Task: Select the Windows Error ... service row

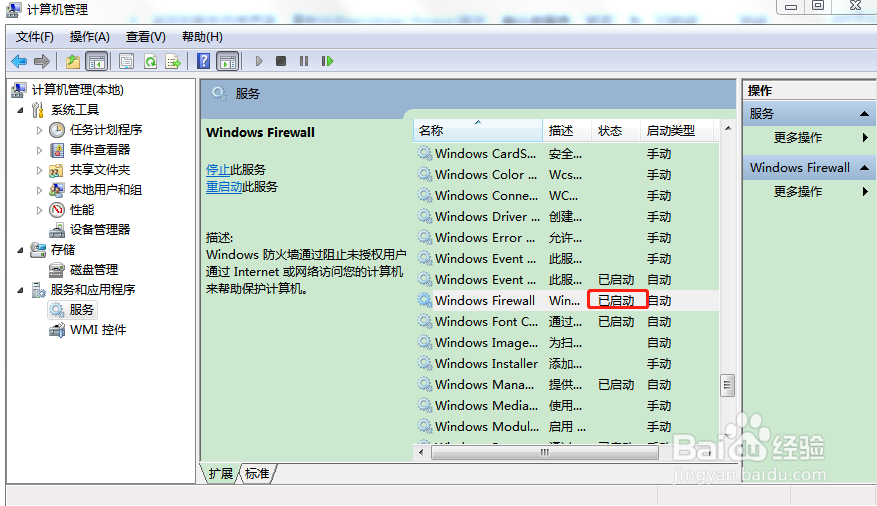Action: pyautogui.click(x=566, y=238)
